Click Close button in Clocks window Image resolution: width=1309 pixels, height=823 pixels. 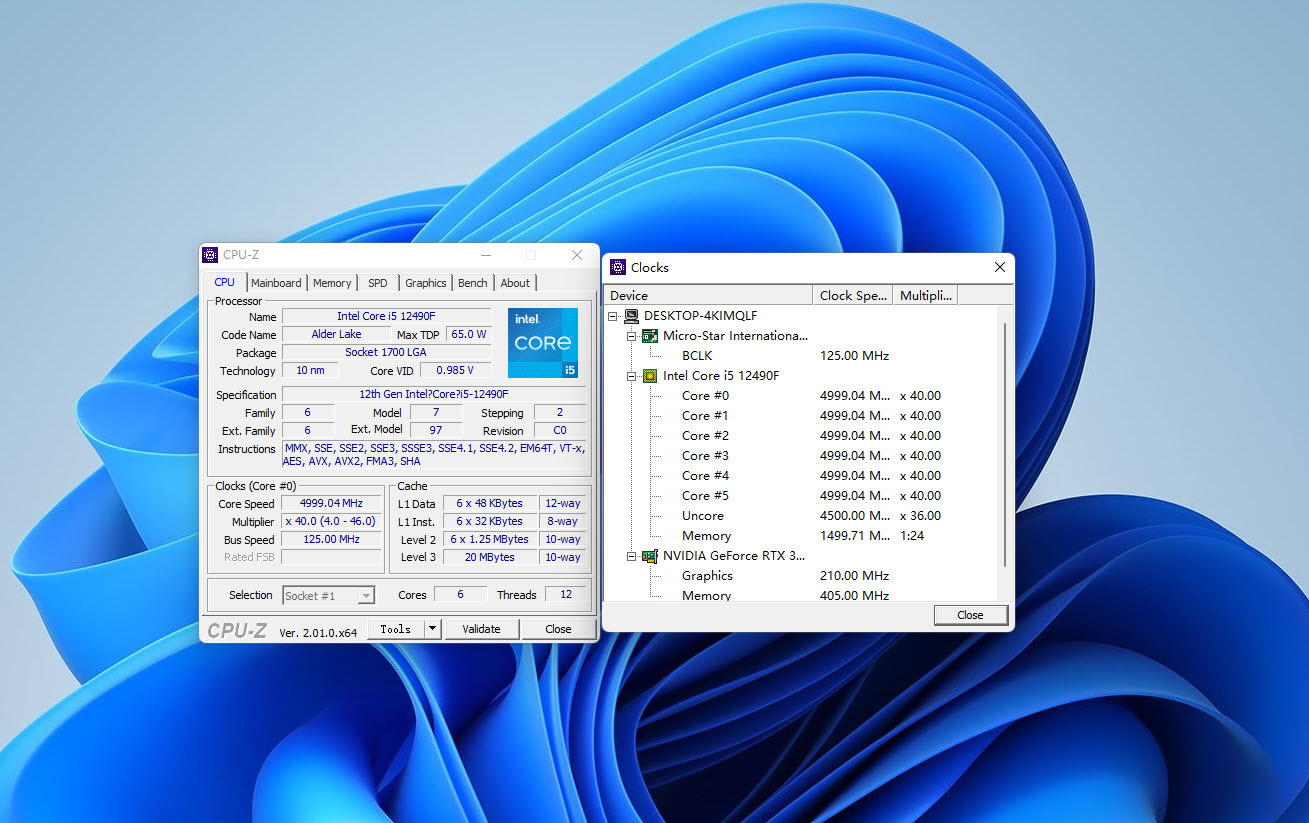969,615
